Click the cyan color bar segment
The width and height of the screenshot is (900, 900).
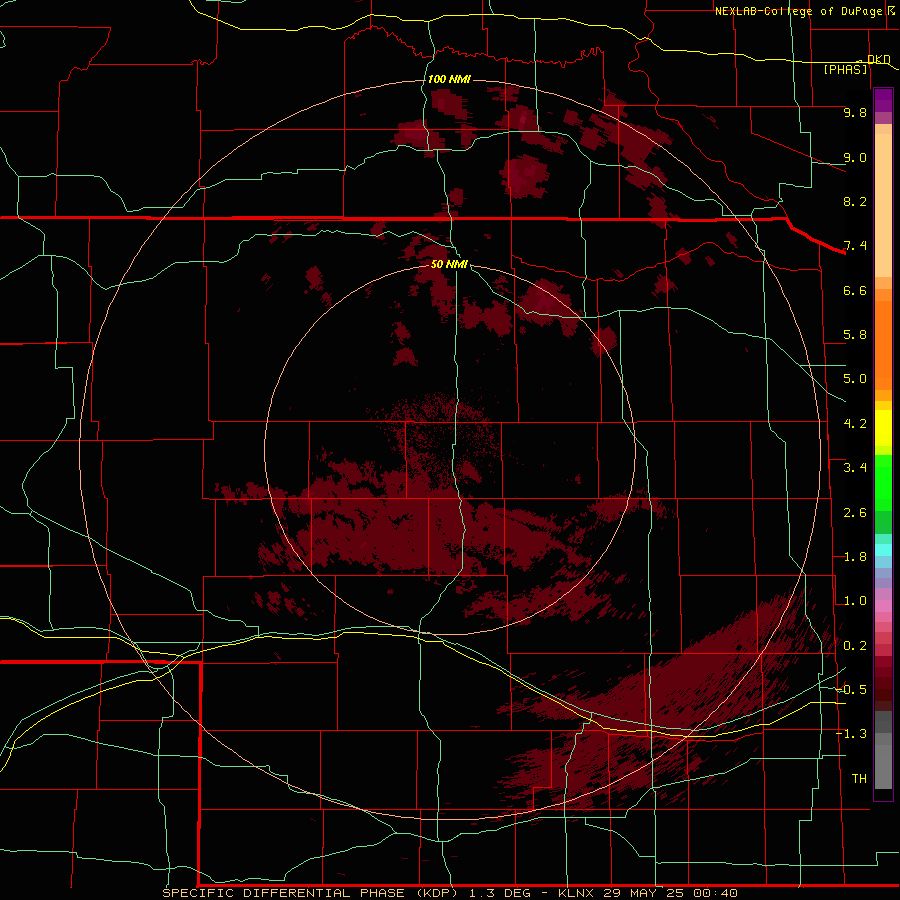(883, 550)
